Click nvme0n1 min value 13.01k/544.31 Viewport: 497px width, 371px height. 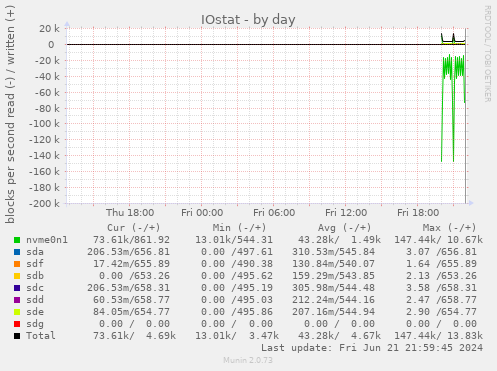(x=234, y=240)
